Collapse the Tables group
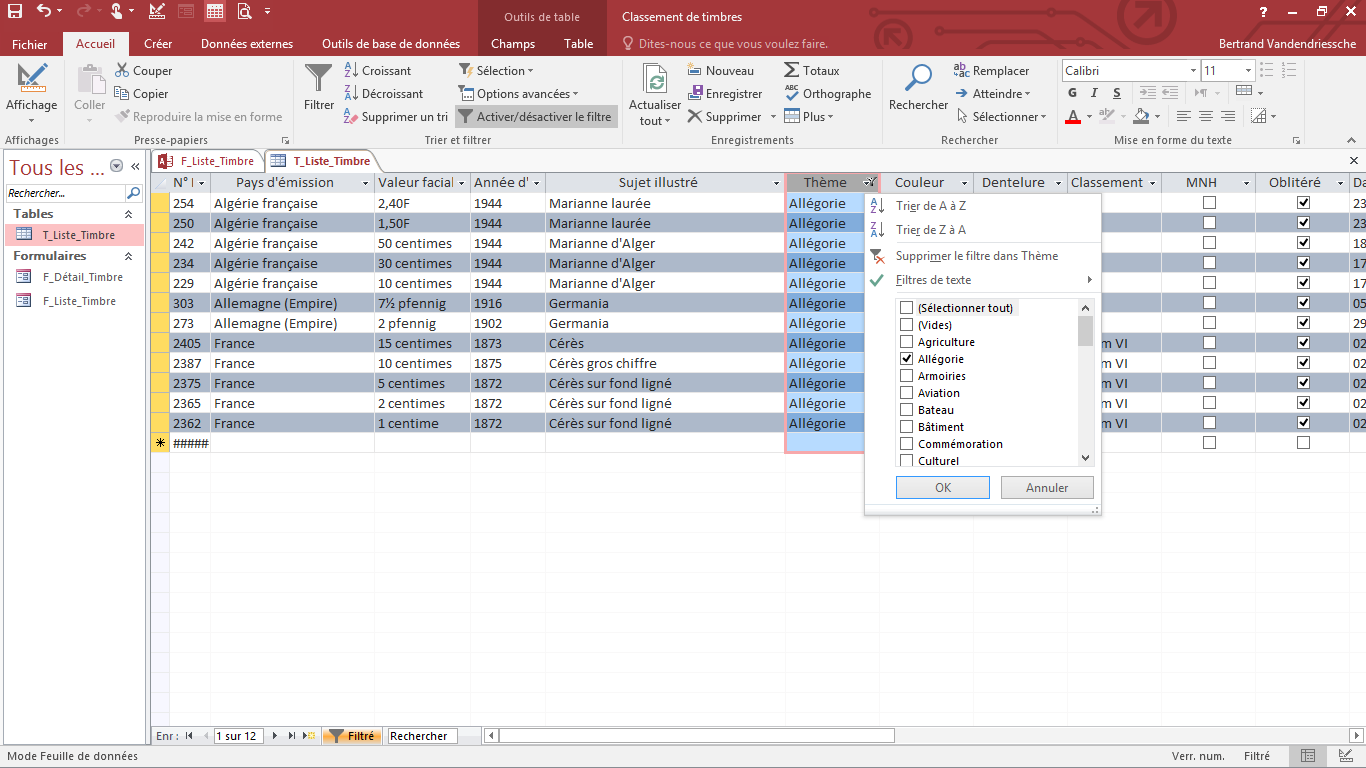1366x768 pixels. click(x=128, y=214)
